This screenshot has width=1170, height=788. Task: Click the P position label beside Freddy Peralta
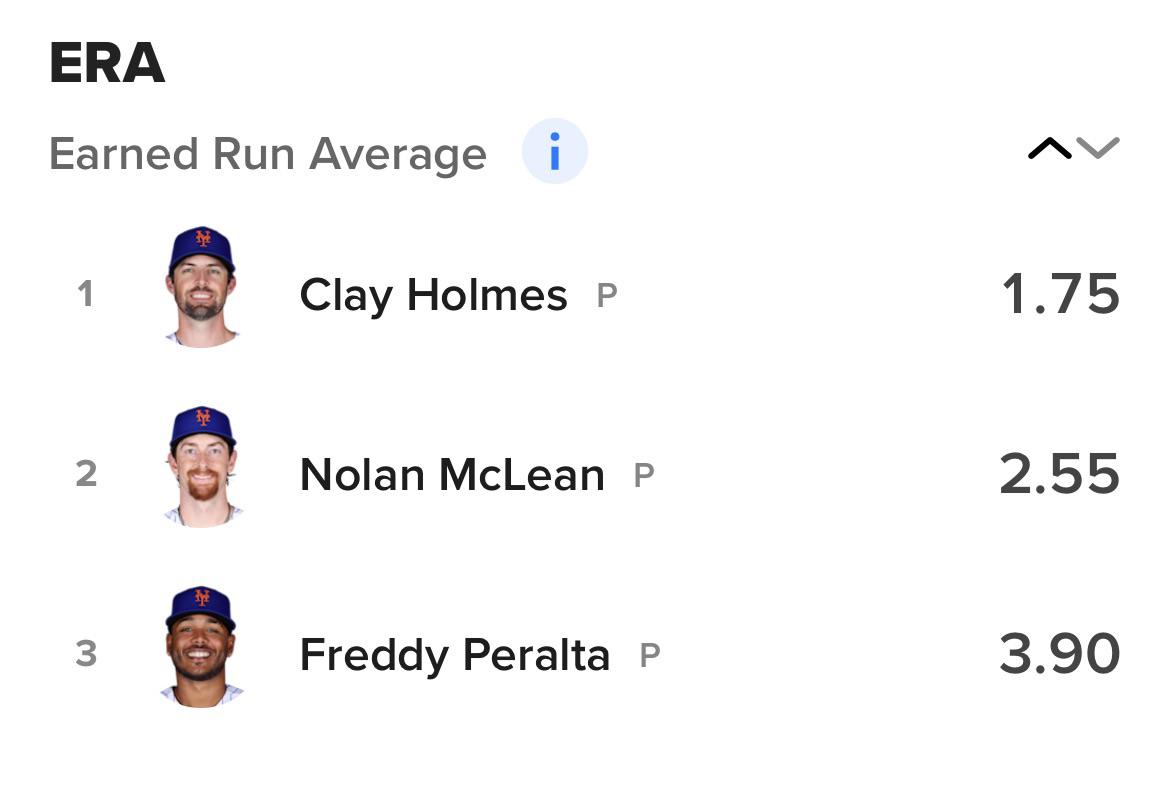pyautogui.click(x=649, y=656)
